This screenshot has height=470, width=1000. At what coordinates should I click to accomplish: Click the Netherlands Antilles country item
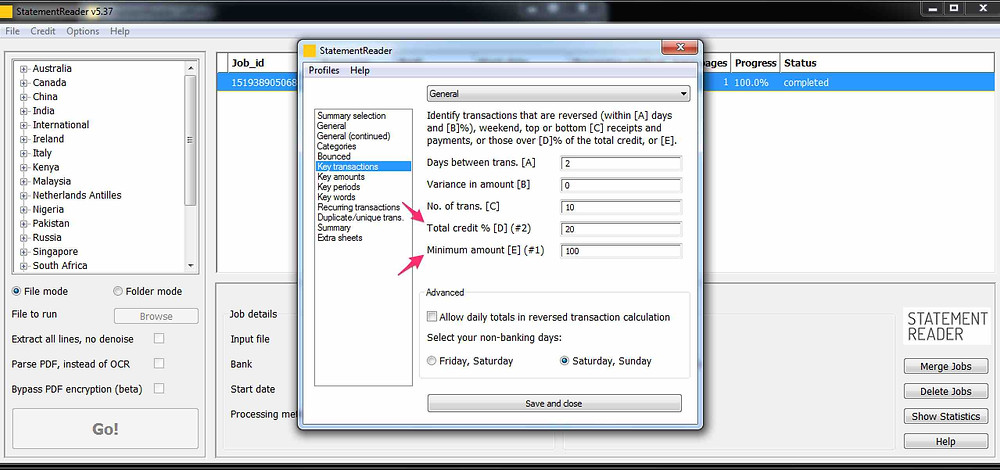coord(77,195)
